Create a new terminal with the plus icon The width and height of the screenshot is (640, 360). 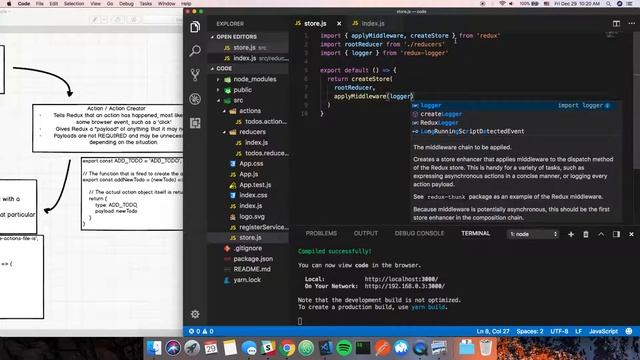click(x=571, y=234)
